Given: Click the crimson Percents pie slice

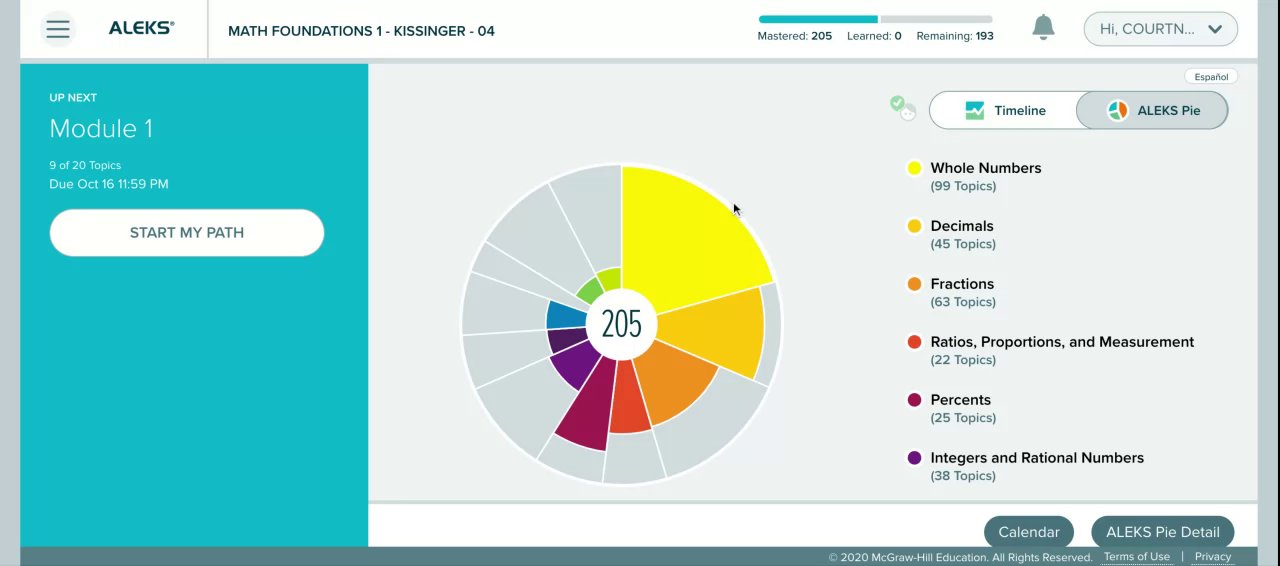Looking at the screenshot, I should [x=588, y=408].
